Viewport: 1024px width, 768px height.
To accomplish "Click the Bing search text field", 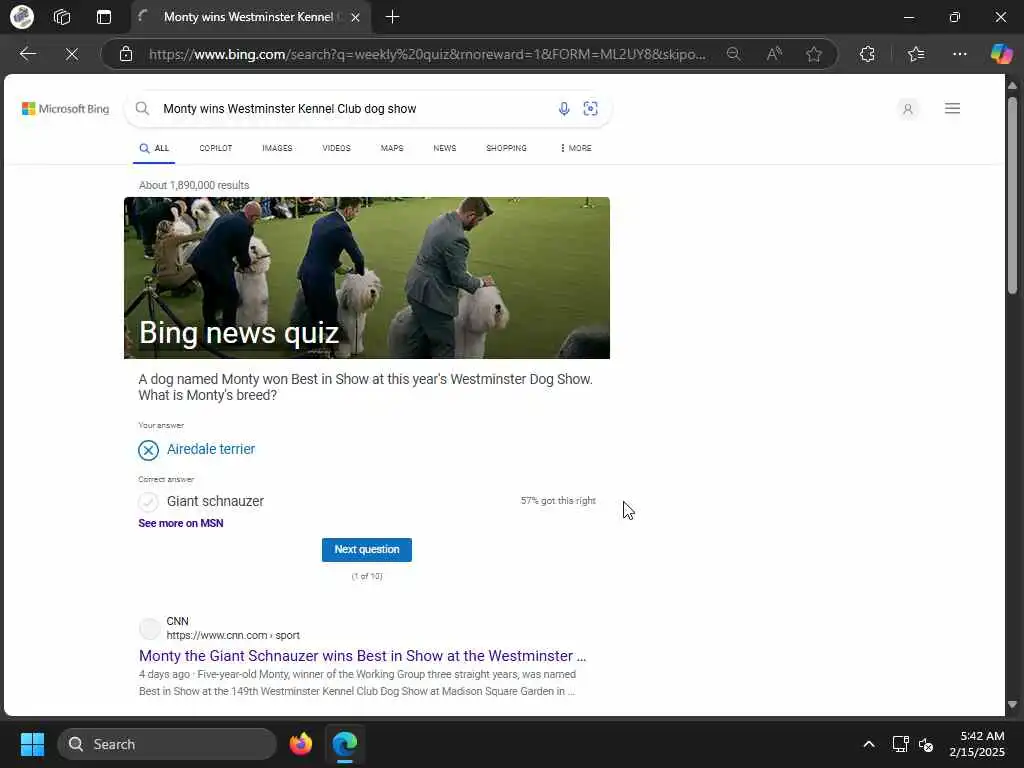I will click(x=353, y=109).
